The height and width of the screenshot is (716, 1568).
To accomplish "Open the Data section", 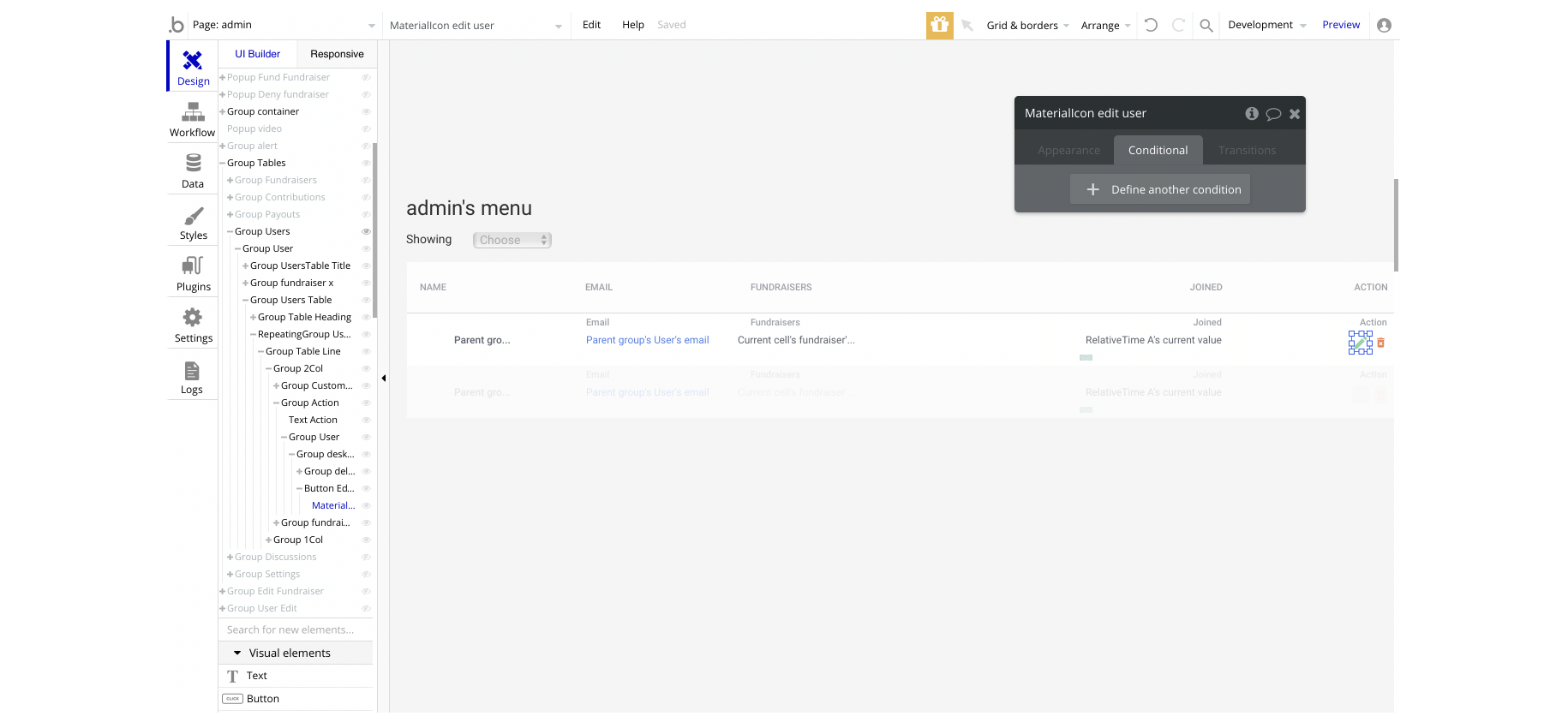I will pos(193,171).
